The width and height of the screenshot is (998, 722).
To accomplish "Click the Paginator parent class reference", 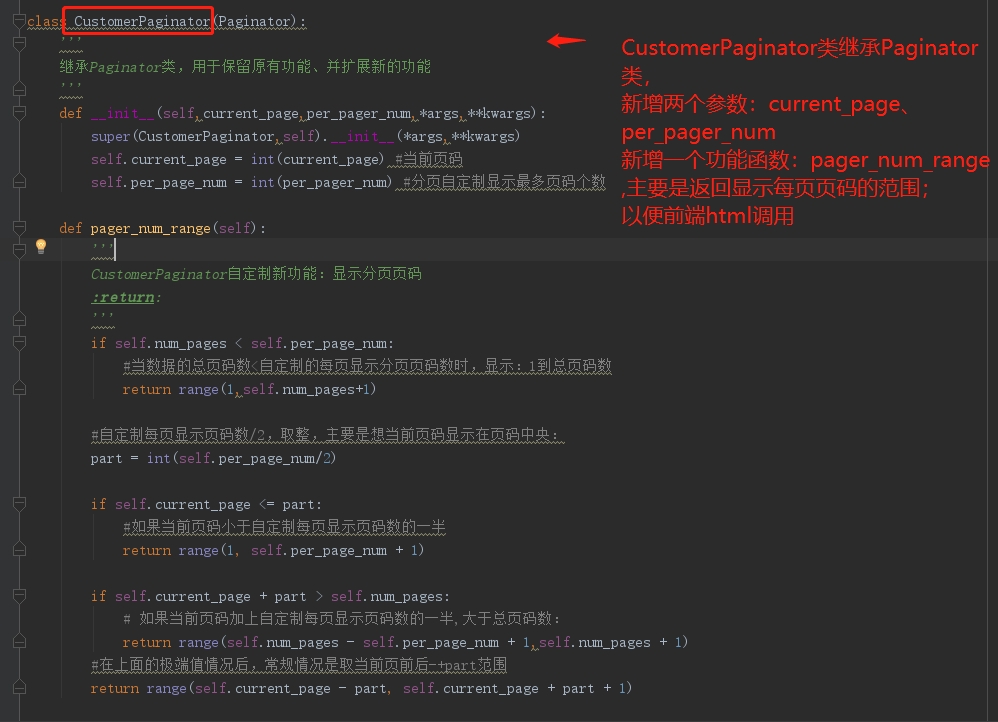I will pos(256,21).
